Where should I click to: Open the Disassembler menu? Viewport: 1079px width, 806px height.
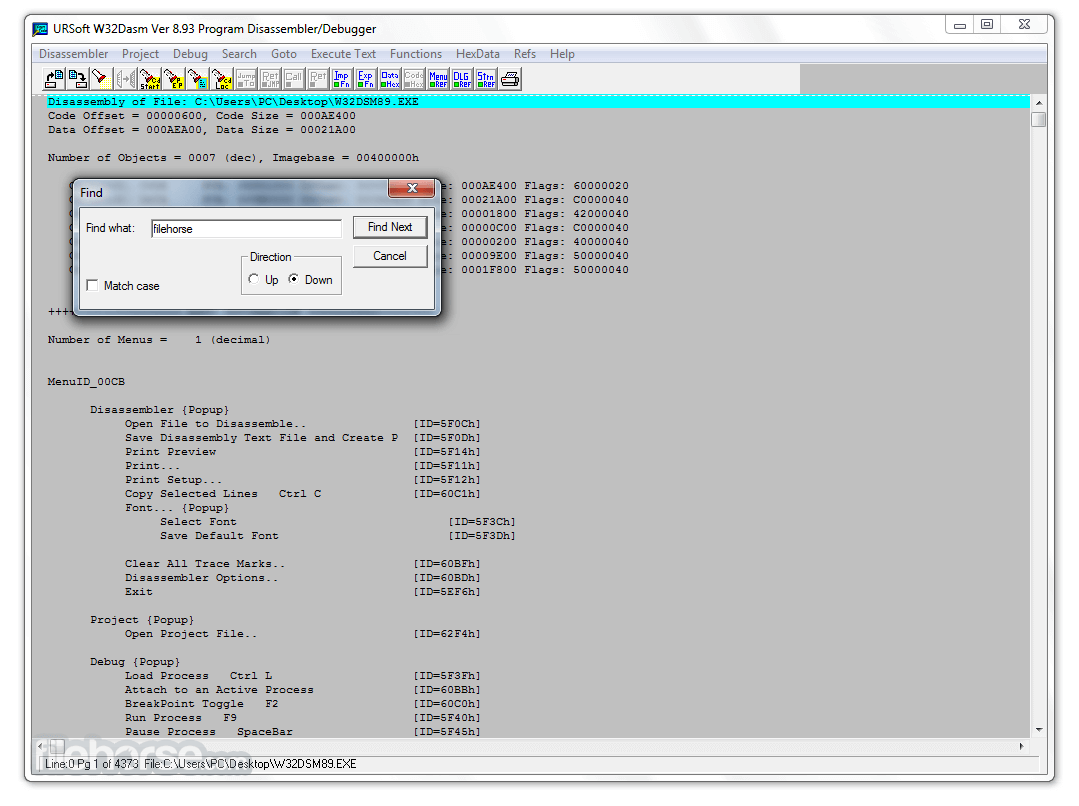pyautogui.click(x=74, y=54)
